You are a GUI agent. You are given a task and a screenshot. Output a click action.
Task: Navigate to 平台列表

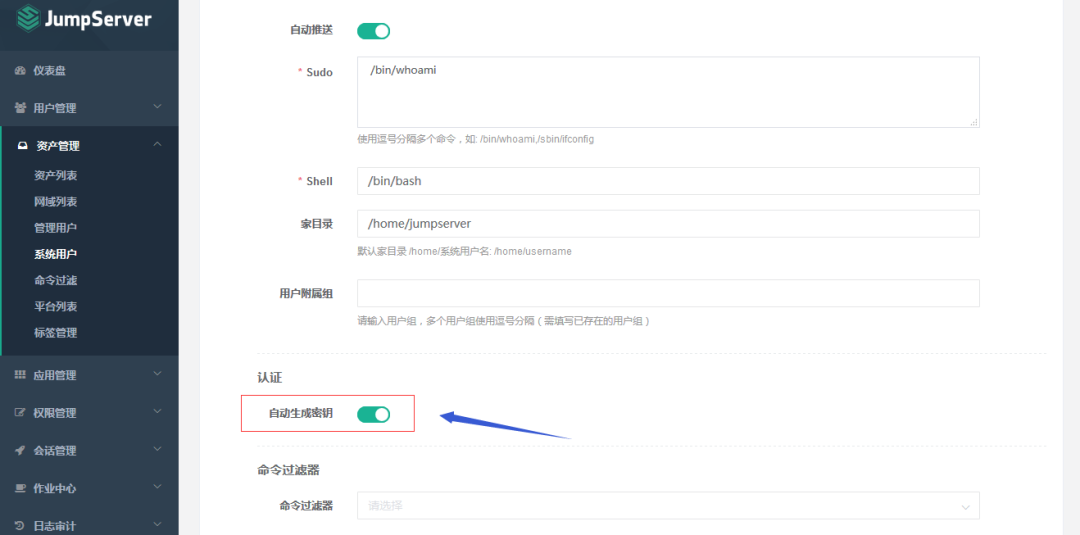[x=56, y=306]
